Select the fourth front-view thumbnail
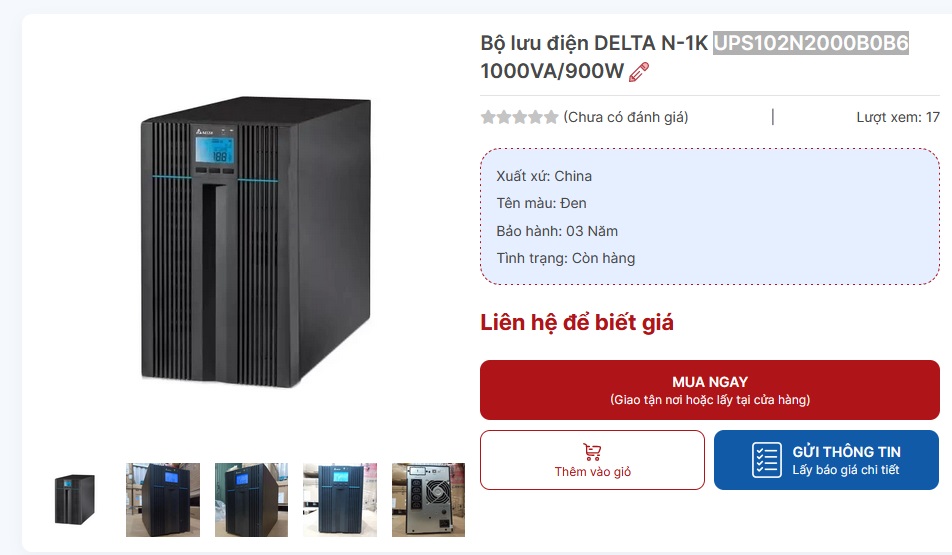The width and height of the screenshot is (952, 555). (x=340, y=500)
